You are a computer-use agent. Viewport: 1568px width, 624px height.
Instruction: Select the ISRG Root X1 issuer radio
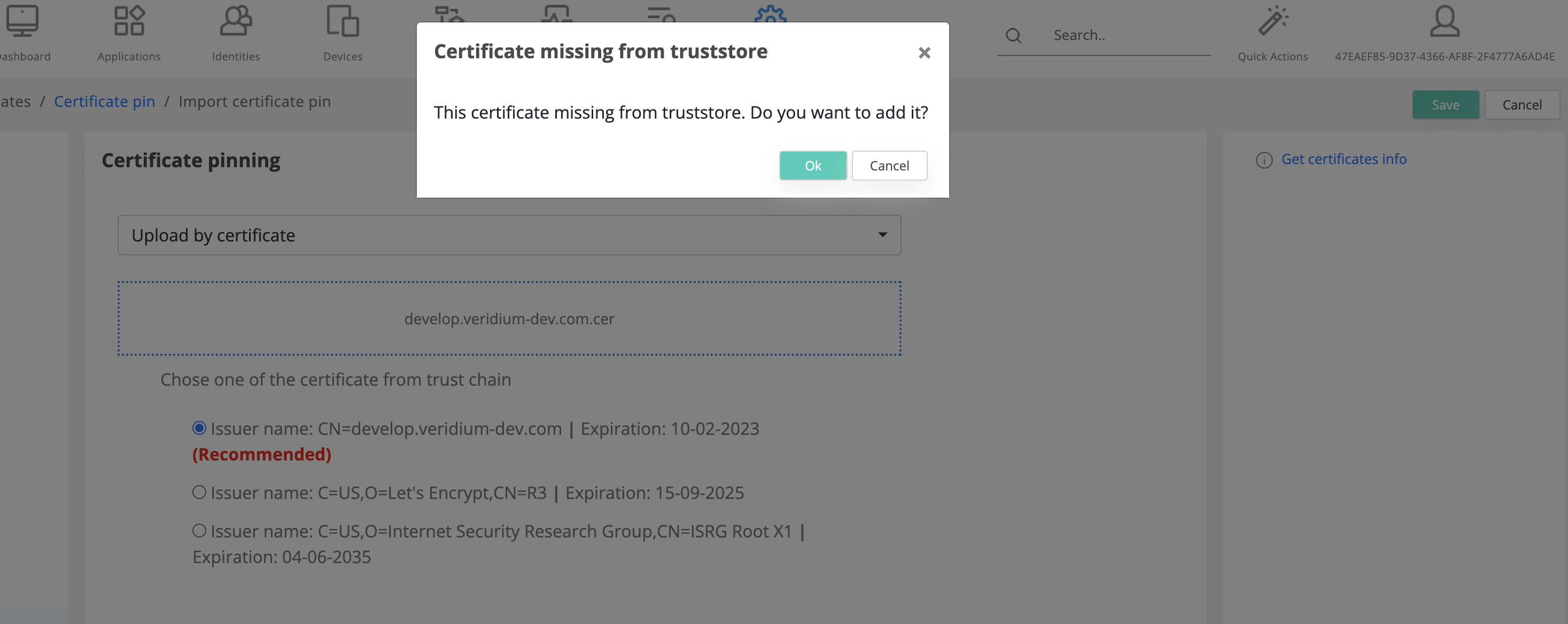click(x=199, y=531)
